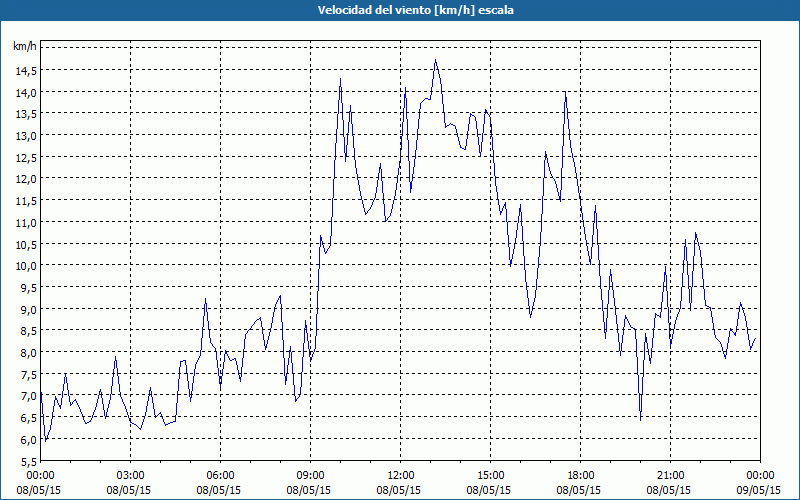Click the '09/05/15' date label
This screenshot has height=500, width=800.
click(758, 490)
